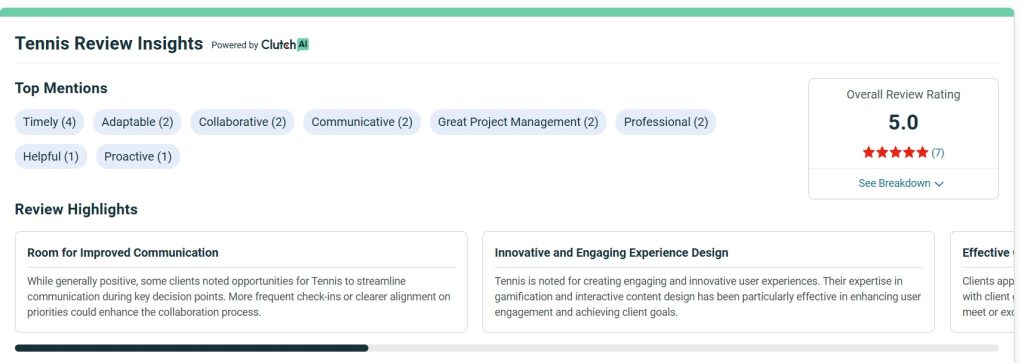Image resolution: width=1024 pixels, height=363 pixels.
Task: Select the Helpful (1) mention chip
Action: (51, 157)
